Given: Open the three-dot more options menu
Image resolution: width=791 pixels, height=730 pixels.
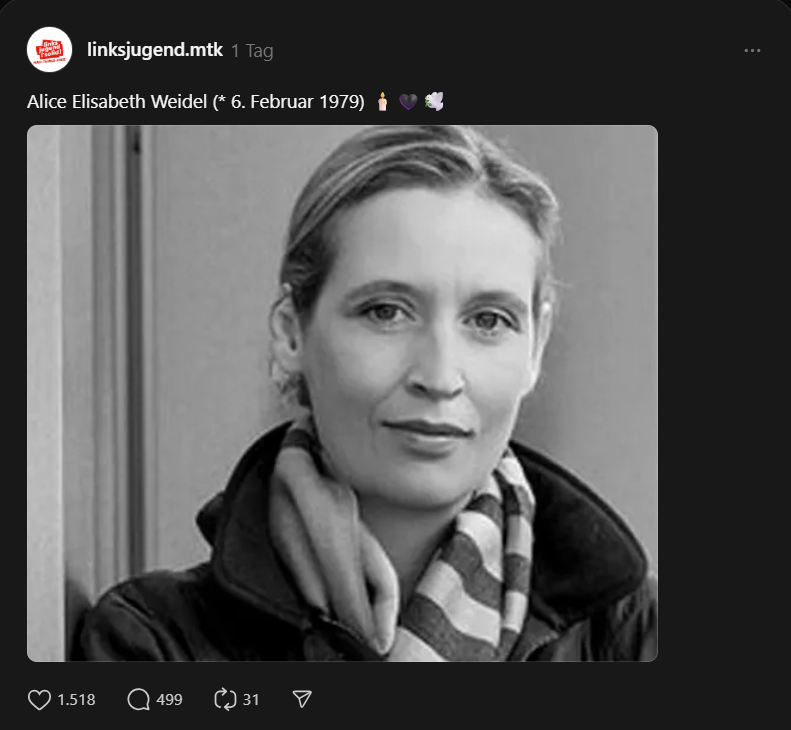Looking at the screenshot, I should point(752,50).
